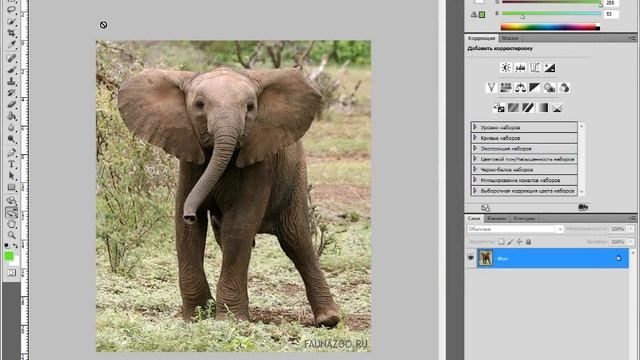
Task: Select the Rectangle shape tool
Action: tap(11, 187)
